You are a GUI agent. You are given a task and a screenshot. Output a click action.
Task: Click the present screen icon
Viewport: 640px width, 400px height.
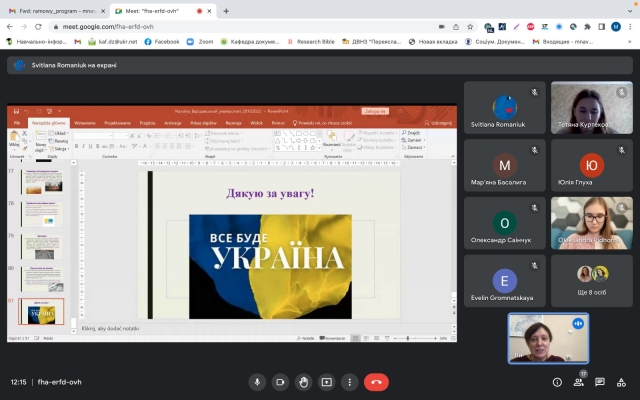tap(326, 382)
